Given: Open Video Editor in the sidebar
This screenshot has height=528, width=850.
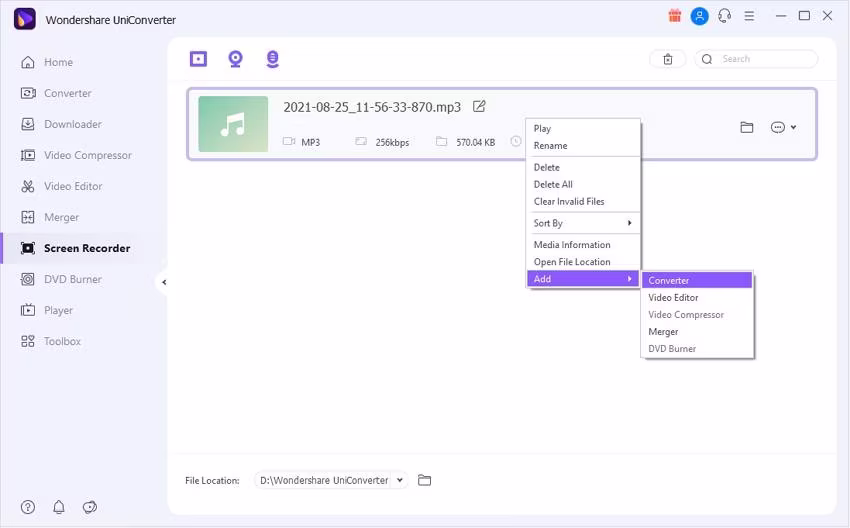Looking at the screenshot, I should [61, 186].
